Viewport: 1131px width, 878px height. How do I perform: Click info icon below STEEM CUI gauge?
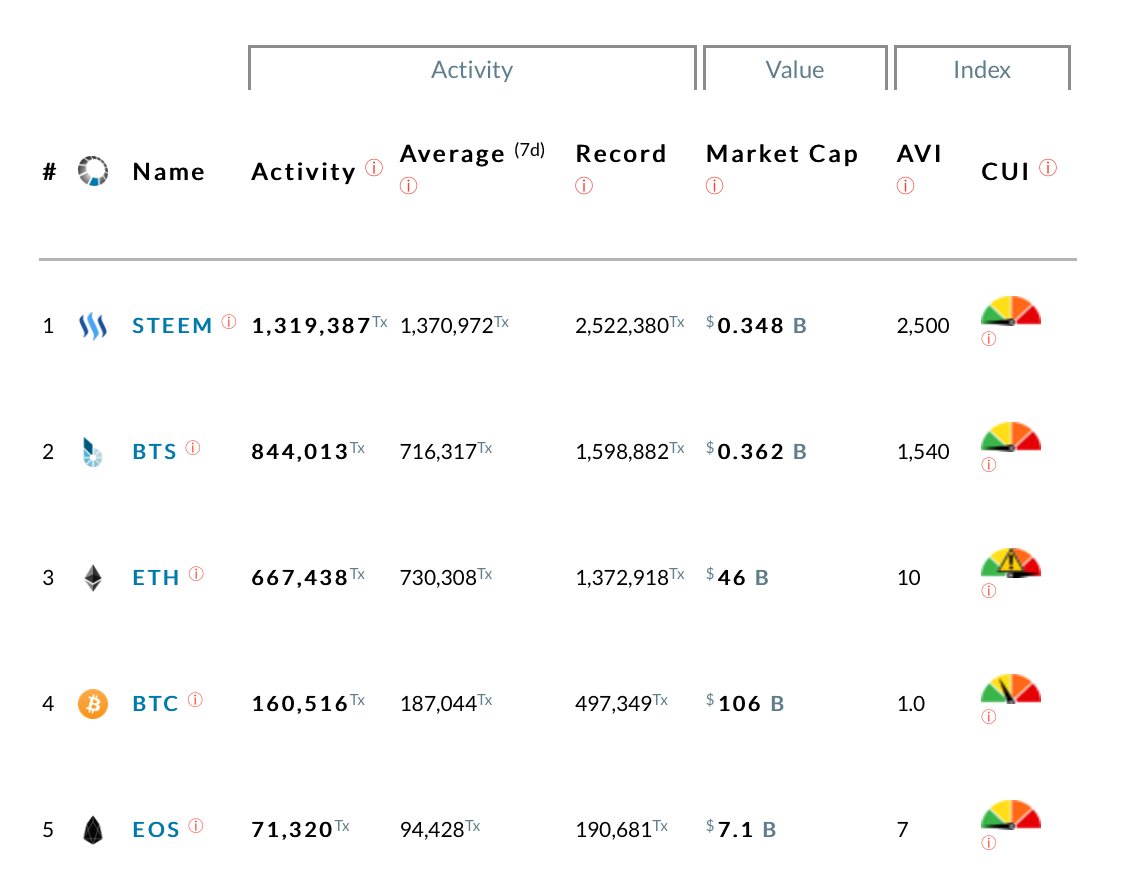[x=988, y=338]
